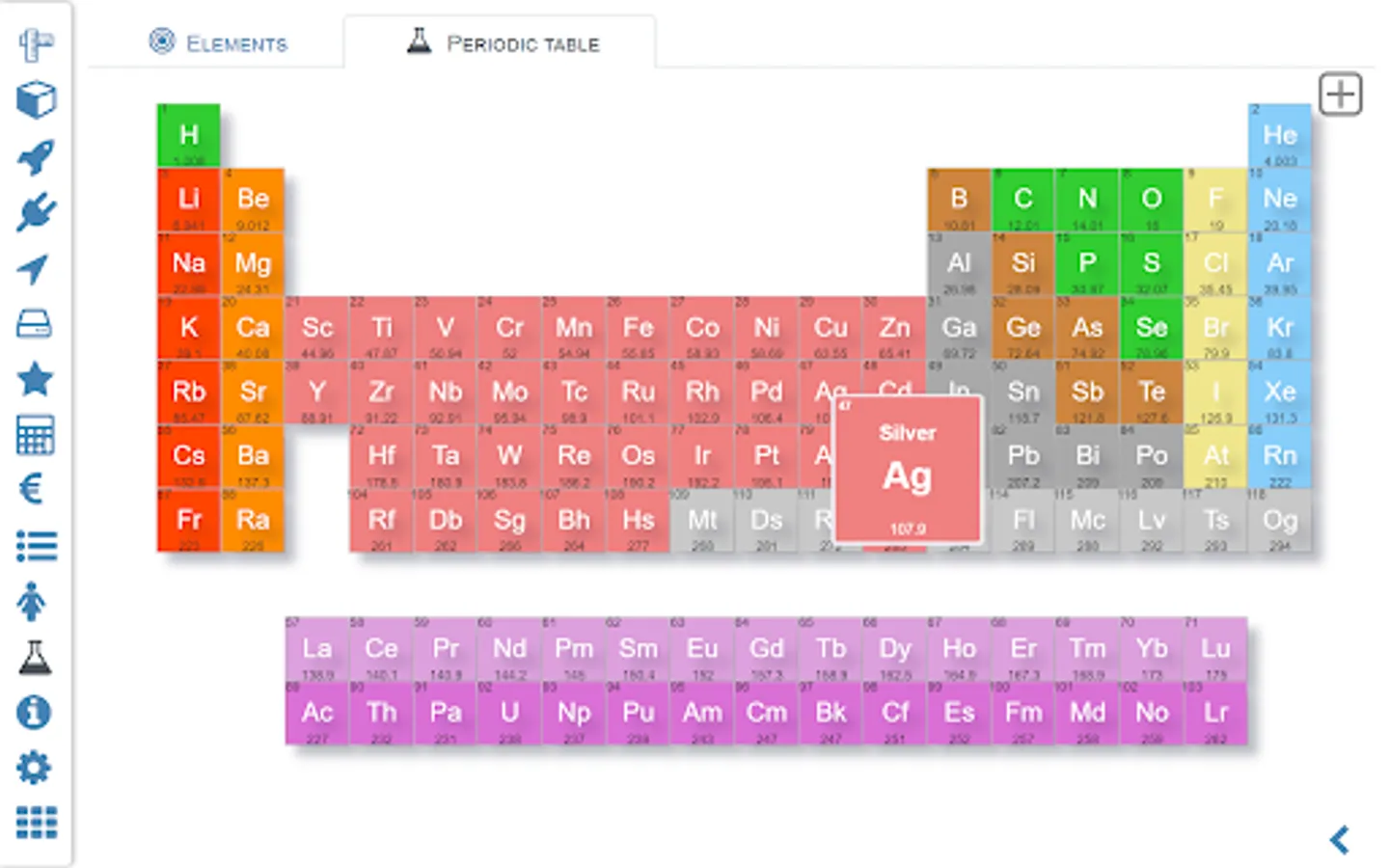Expand with the plus box button
The height and width of the screenshot is (868, 1389).
pos(1340,95)
